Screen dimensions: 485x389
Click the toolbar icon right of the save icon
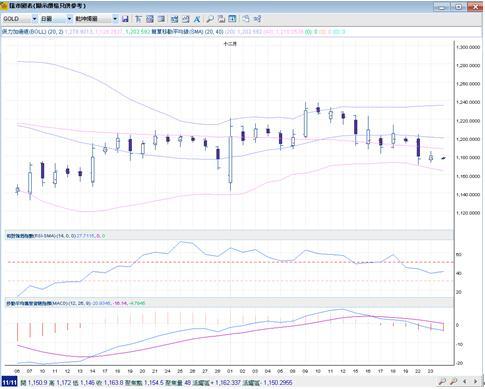click(x=138, y=19)
